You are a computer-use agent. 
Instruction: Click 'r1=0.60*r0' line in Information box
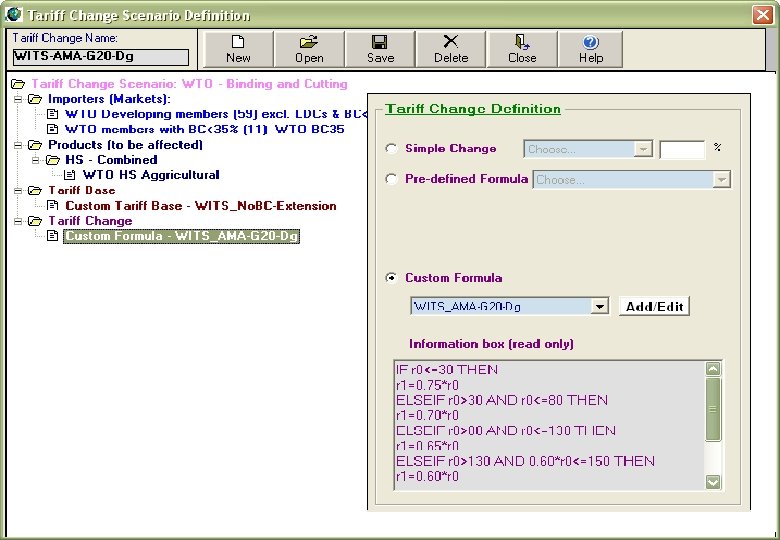coord(427,476)
